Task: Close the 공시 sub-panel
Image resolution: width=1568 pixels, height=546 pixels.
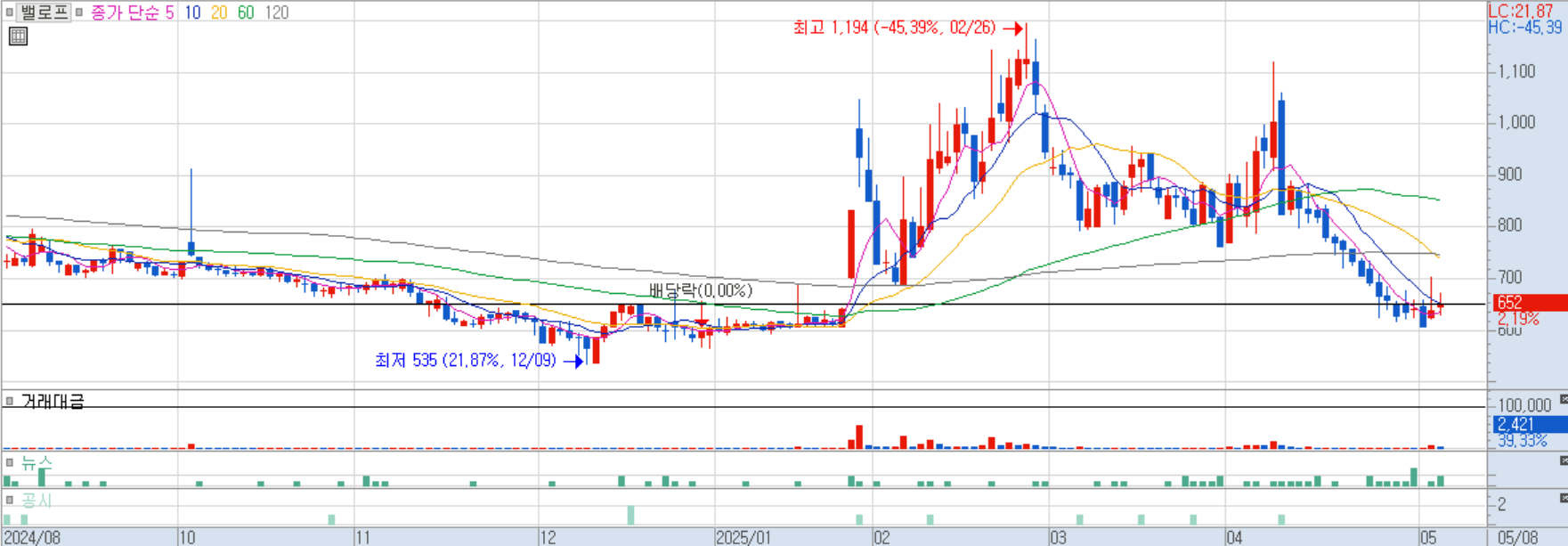Action: [x=1564, y=498]
